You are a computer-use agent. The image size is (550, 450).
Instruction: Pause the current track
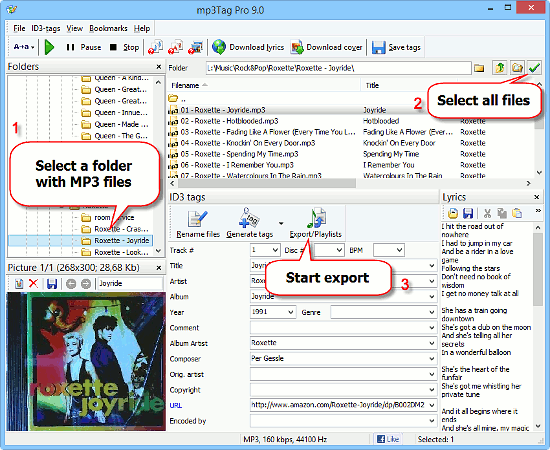pos(83,47)
